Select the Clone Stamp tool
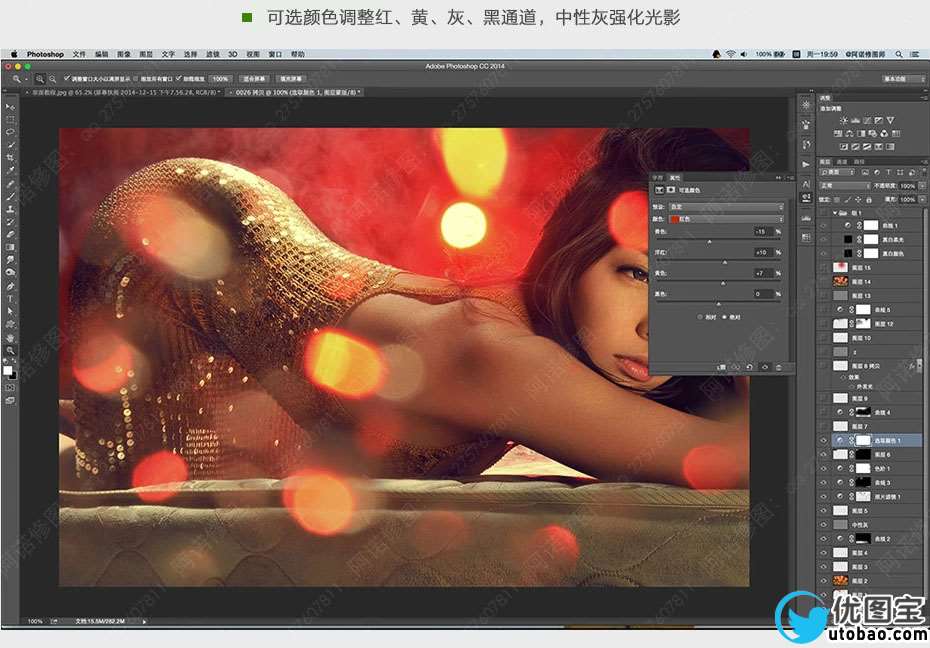930x648 pixels. point(10,209)
